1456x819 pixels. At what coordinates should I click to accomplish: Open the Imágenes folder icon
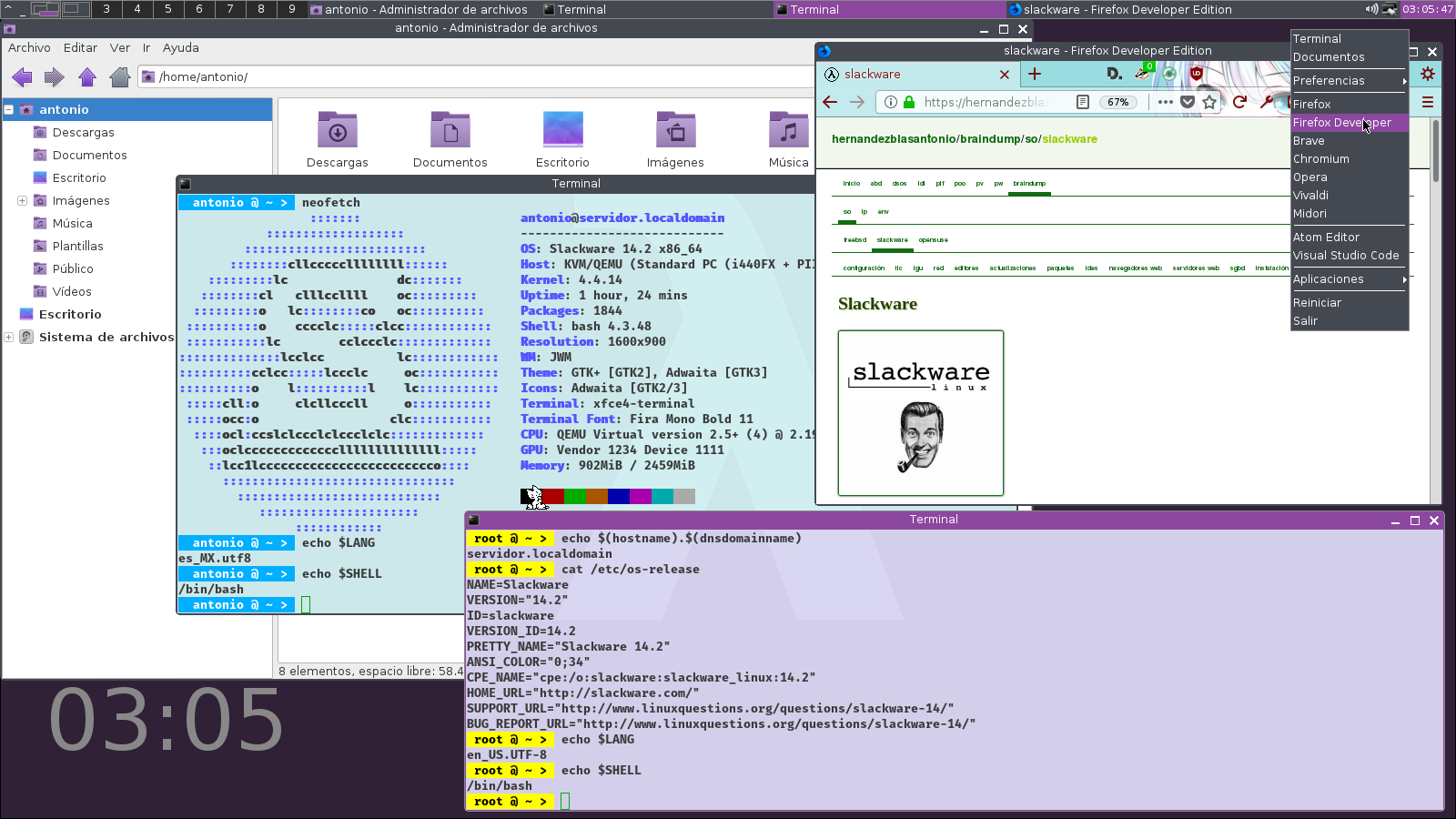[x=675, y=140]
